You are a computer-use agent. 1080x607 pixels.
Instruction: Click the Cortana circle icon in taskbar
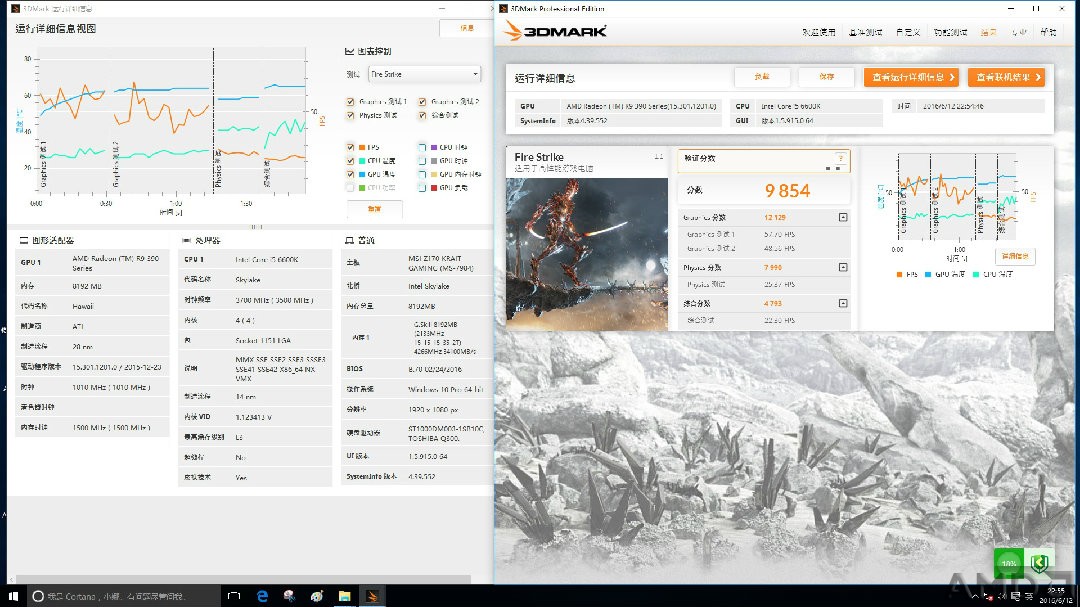(x=38, y=596)
